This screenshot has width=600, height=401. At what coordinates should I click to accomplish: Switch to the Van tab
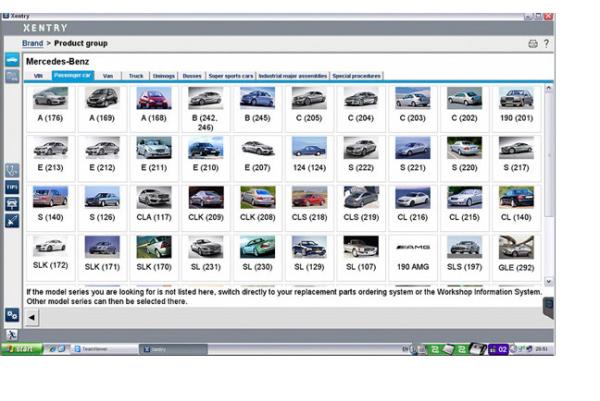[108, 76]
